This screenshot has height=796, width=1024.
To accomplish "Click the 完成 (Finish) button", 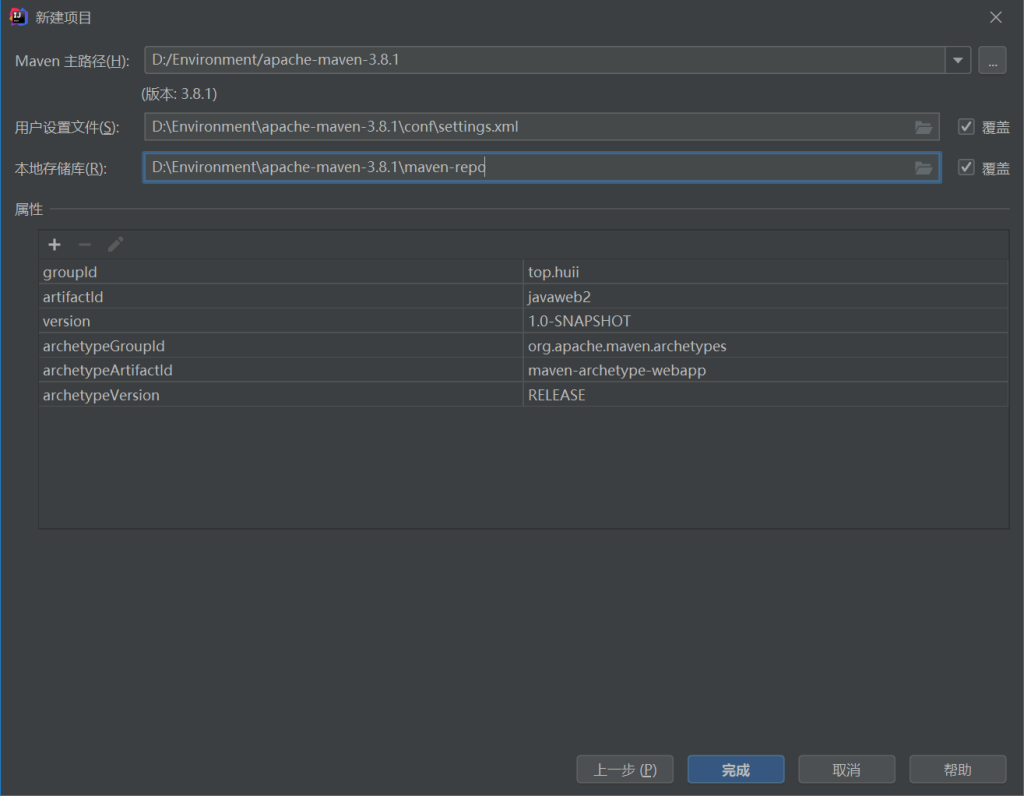I will 736,770.
